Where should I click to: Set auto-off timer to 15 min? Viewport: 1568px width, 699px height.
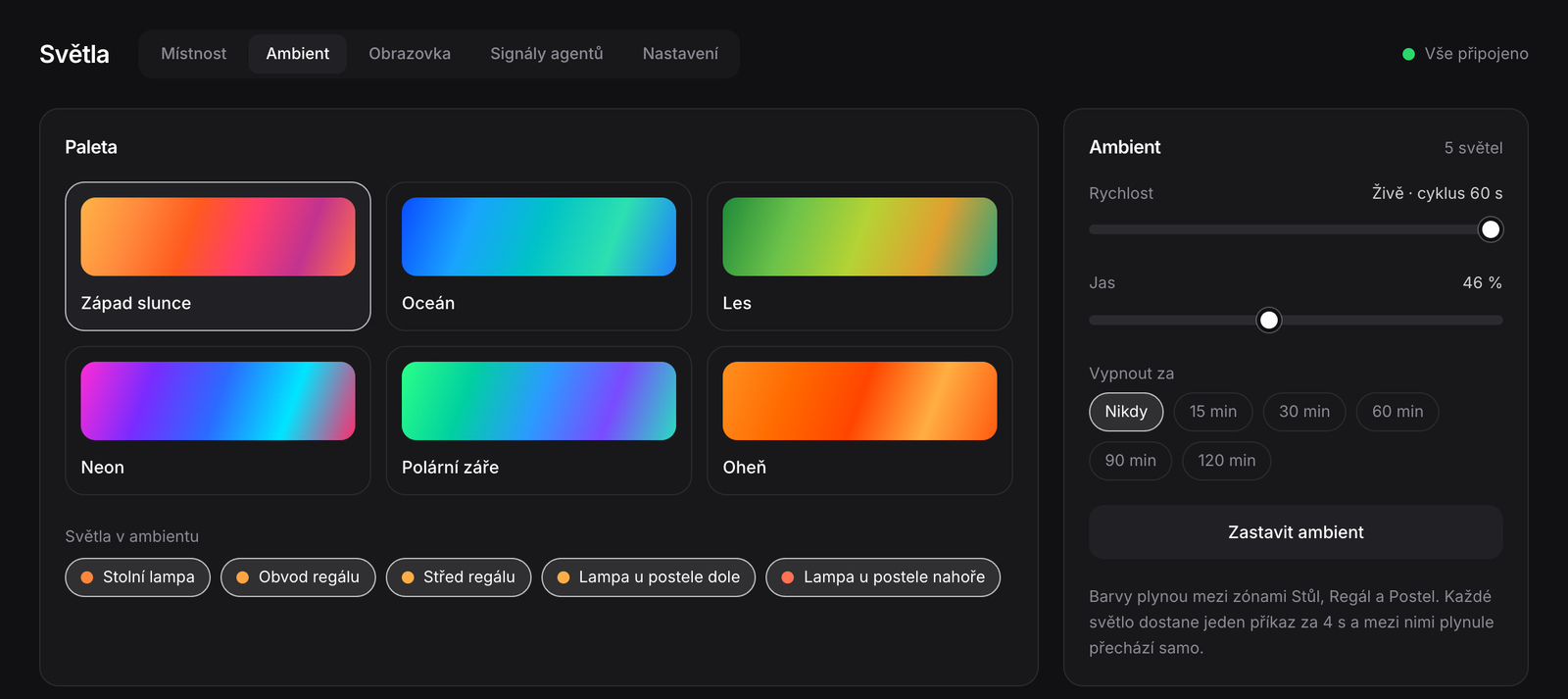(x=1213, y=412)
